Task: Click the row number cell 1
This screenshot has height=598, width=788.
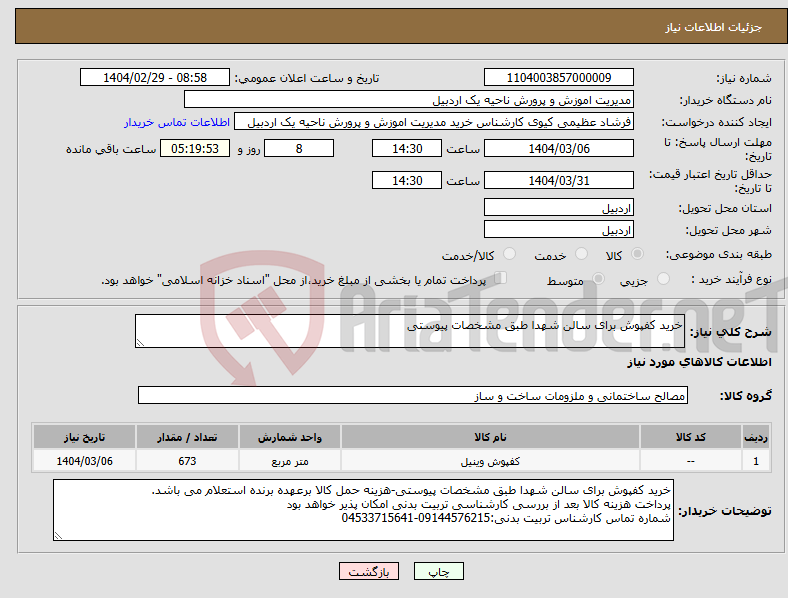Action: [756, 460]
